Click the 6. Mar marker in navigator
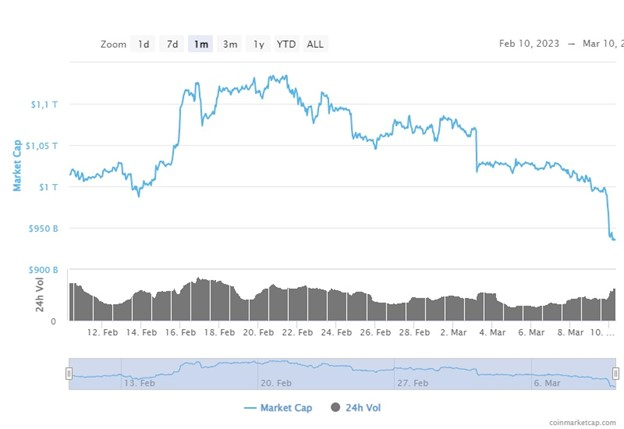 (547, 383)
